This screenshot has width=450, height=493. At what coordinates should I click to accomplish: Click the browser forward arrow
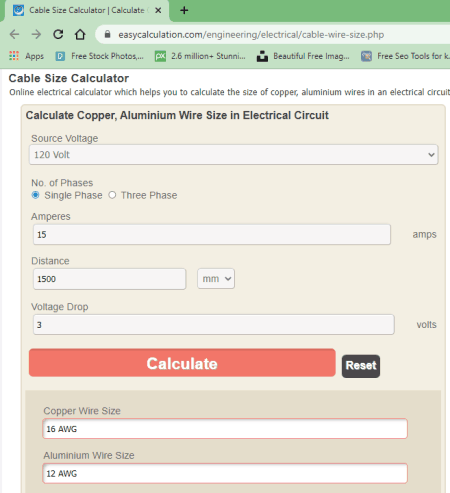[x=36, y=34]
